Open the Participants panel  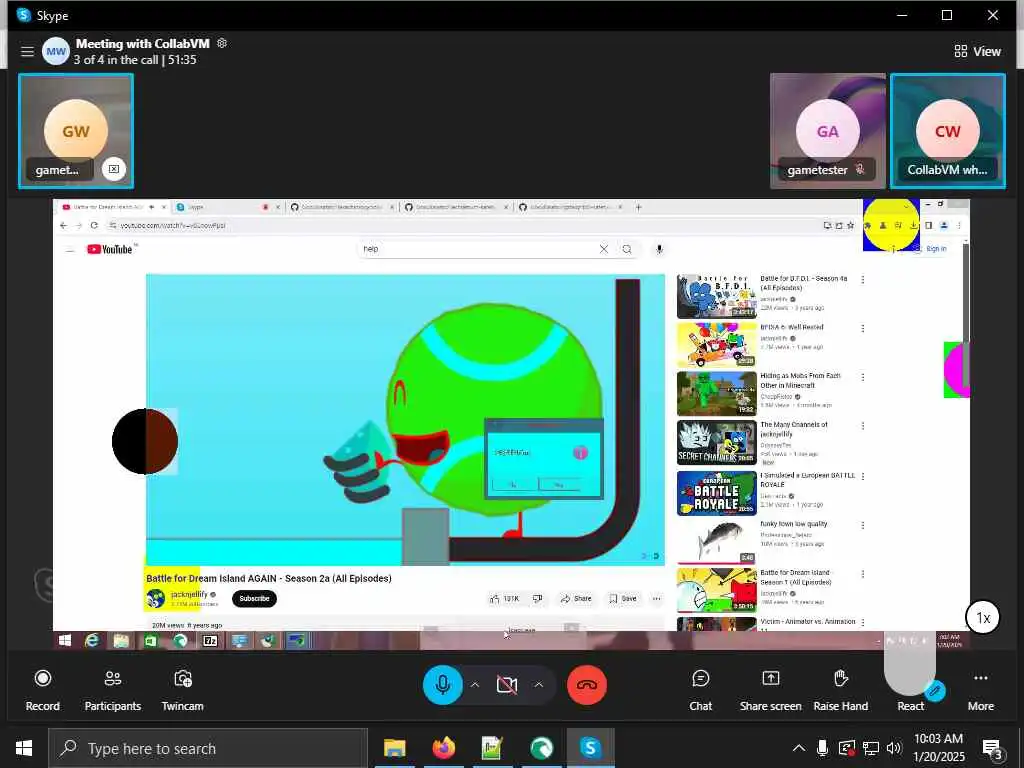point(112,690)
